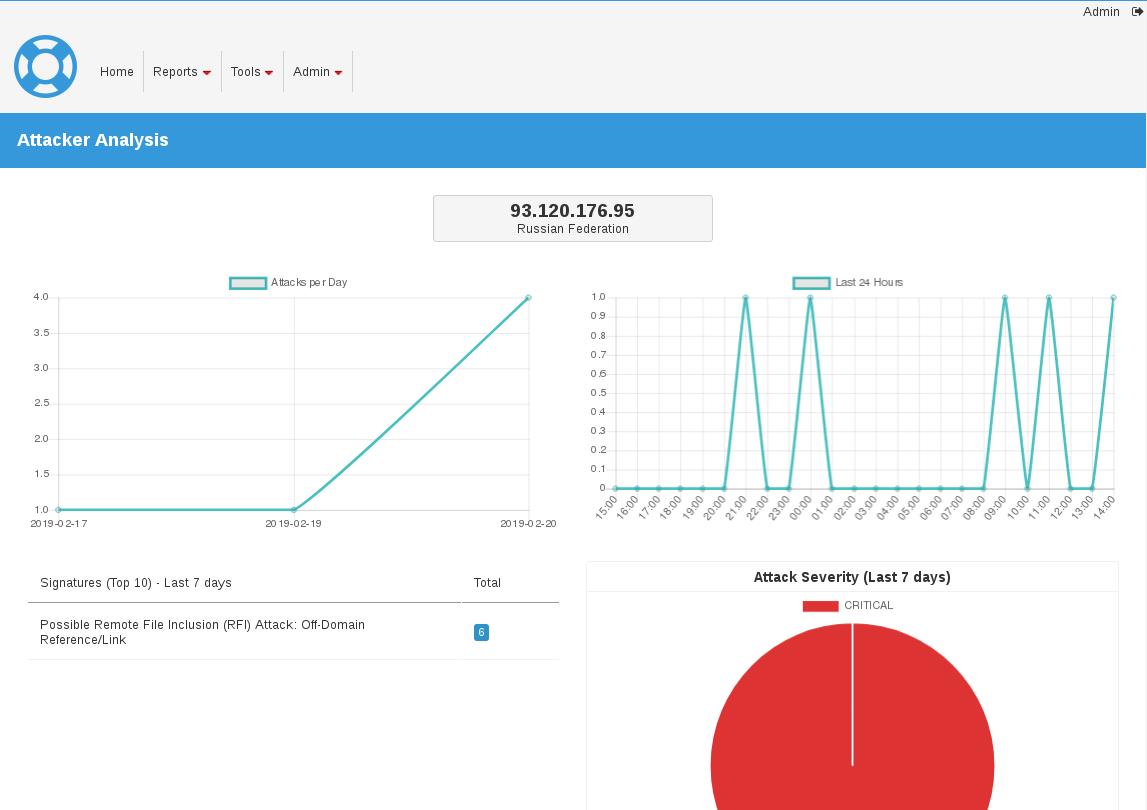Screen dimensions: 1147x810
Task: Click the Russian Federation country label
Action: [573, 229]
